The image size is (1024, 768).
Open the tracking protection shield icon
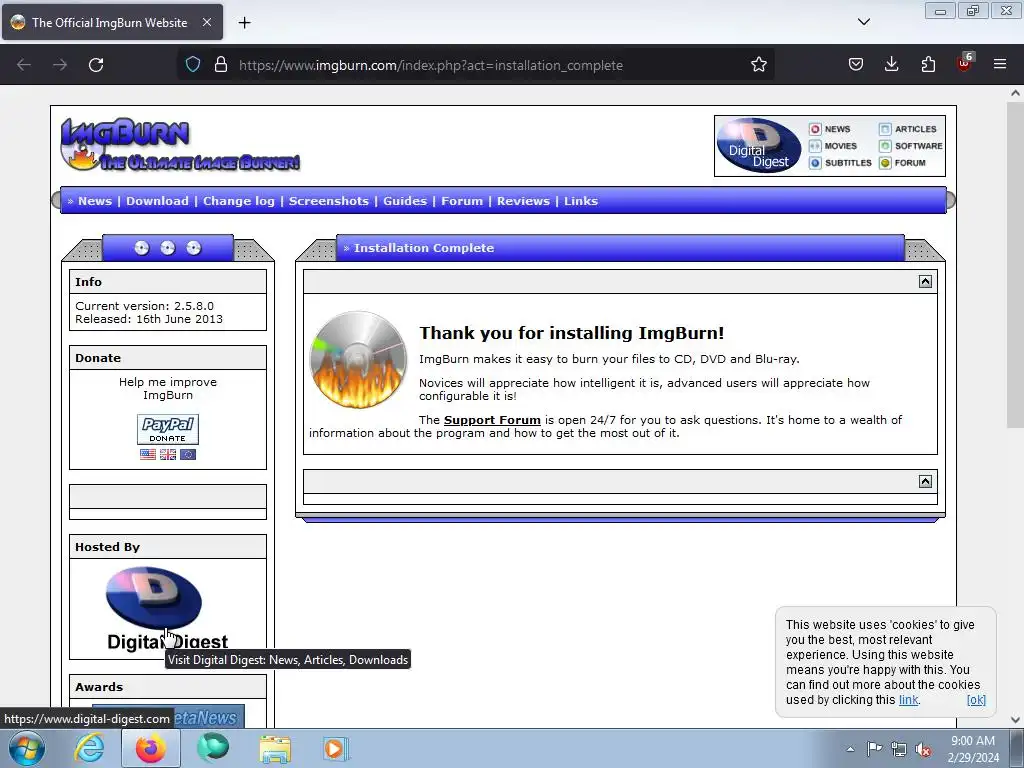[193, 65]
